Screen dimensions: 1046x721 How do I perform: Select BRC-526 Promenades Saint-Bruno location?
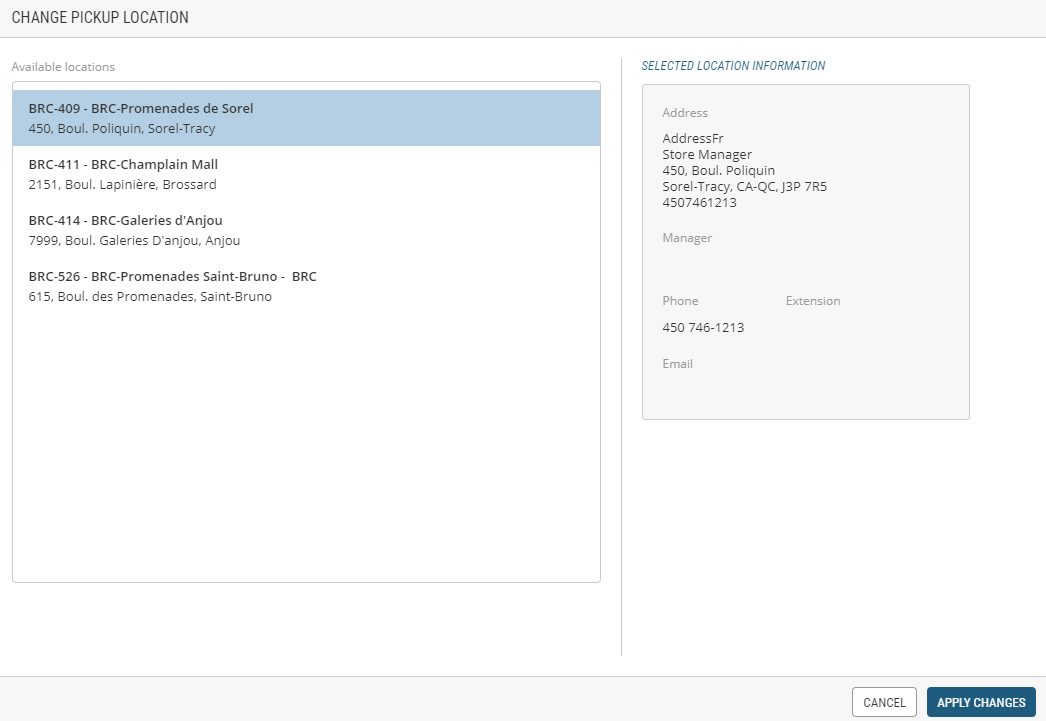pos(306,286)
